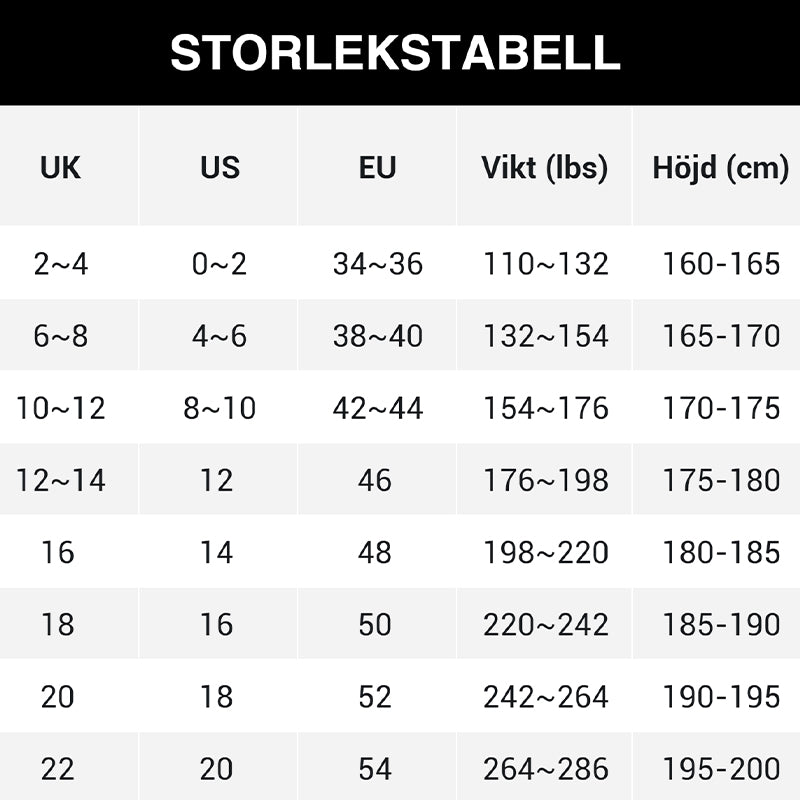Select the US size 0~2 cell
The image size is (800, 800).
tap(219, 264)
